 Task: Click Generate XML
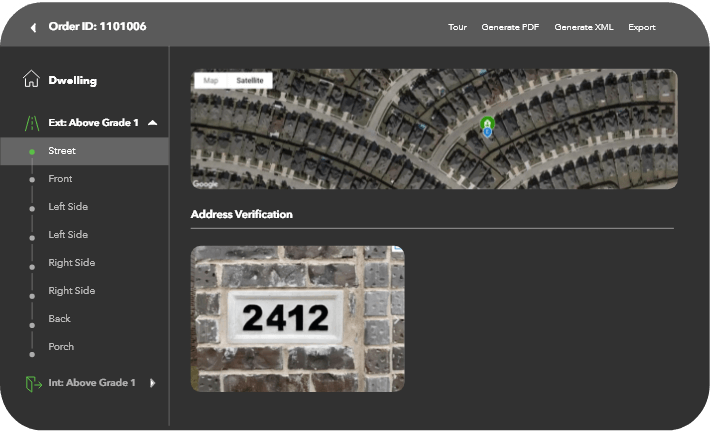click(584, 27)
